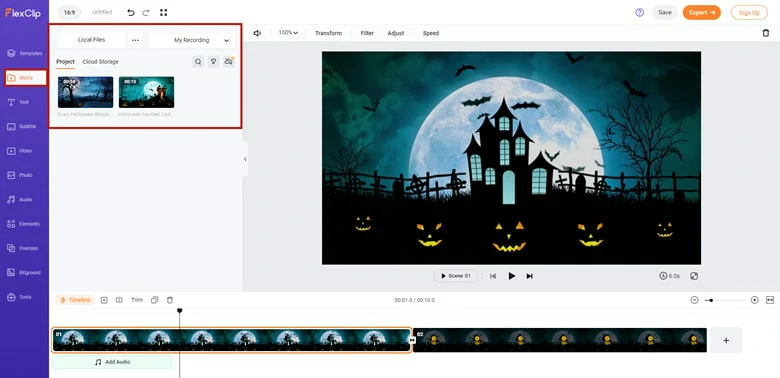
Task: Open the Elements sidebar section
Action: tap(23, 224)
